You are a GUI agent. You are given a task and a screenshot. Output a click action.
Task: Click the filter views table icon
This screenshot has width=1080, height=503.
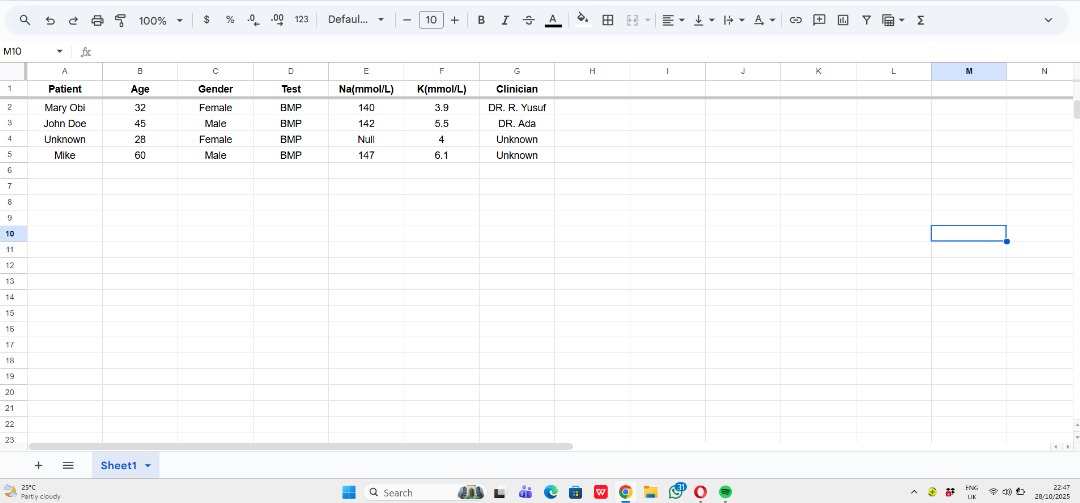[x=889, y=21]
